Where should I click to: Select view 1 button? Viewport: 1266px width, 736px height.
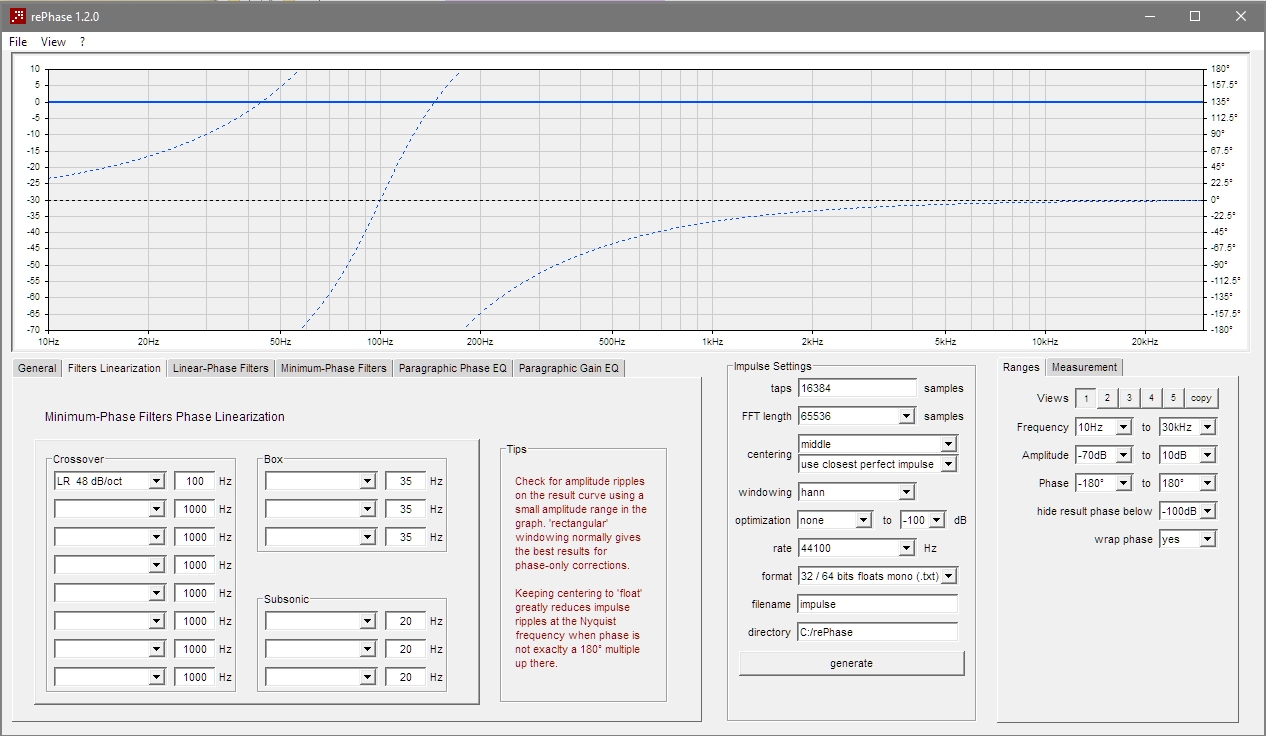1085,398
